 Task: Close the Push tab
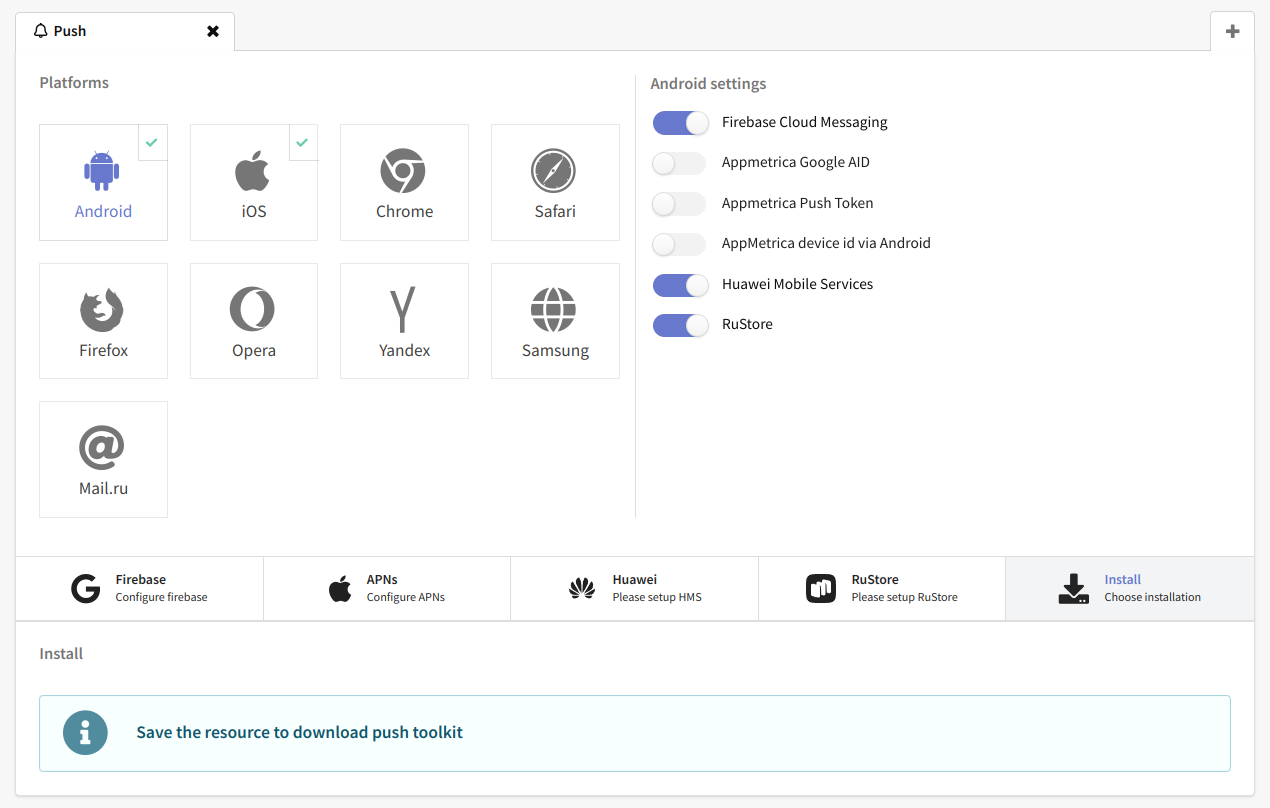point(213,31)
